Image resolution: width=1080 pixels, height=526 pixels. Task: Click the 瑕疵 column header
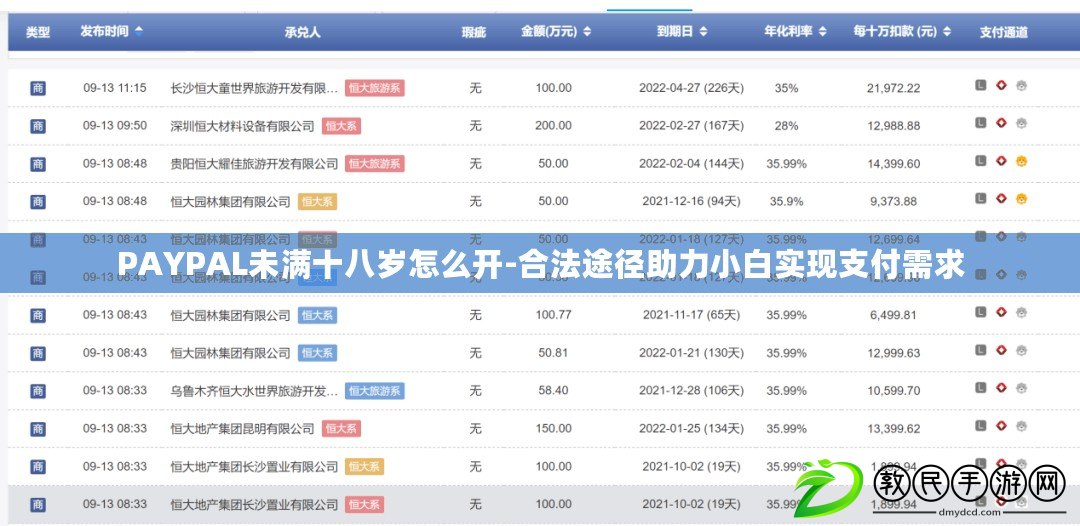[x=474, y=32]
